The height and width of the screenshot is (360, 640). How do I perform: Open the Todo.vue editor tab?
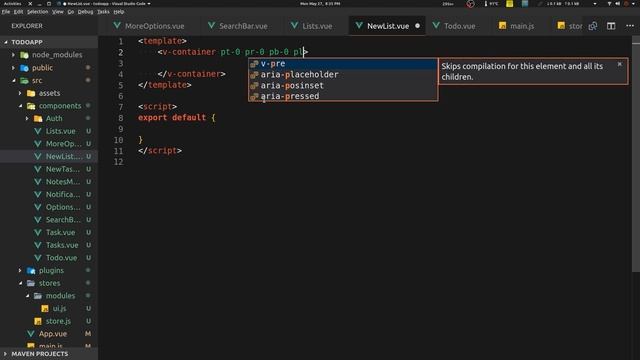453,26
